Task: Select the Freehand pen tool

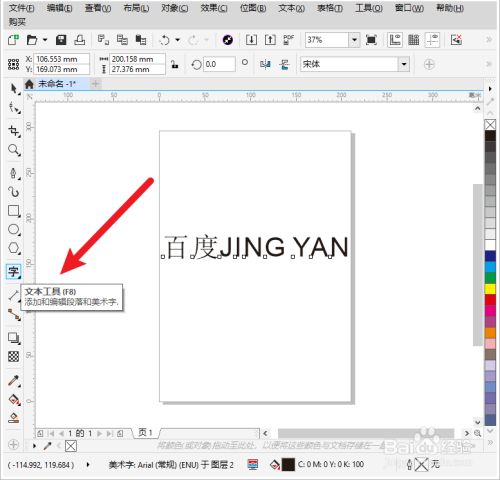Action: (x=14, y=173)
